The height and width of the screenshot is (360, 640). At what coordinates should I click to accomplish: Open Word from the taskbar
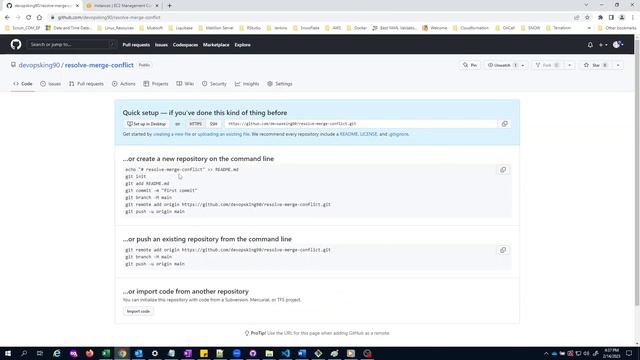pos(302,353)
